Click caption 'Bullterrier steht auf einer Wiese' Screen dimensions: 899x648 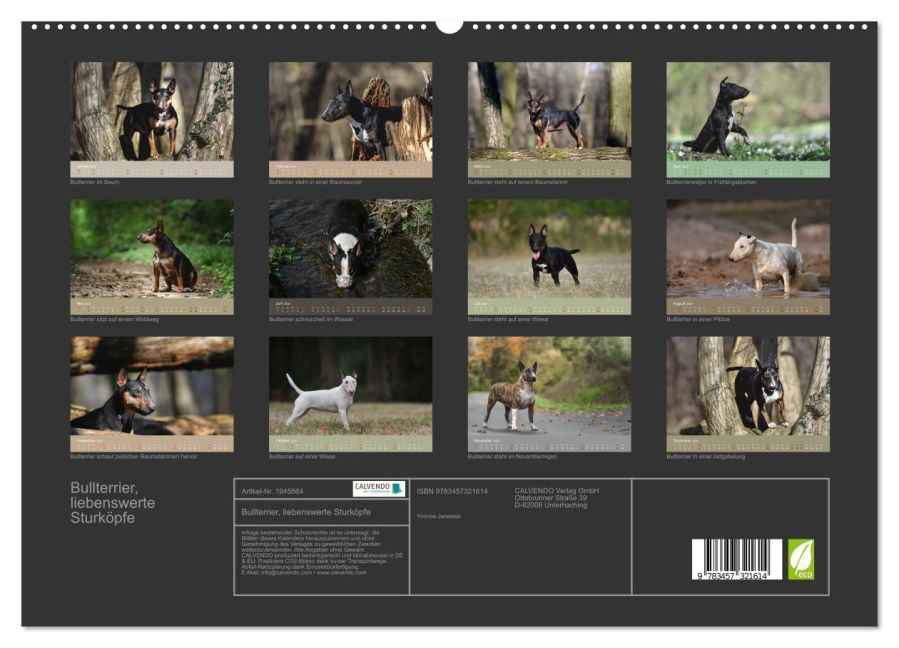(x=507, y=319)
